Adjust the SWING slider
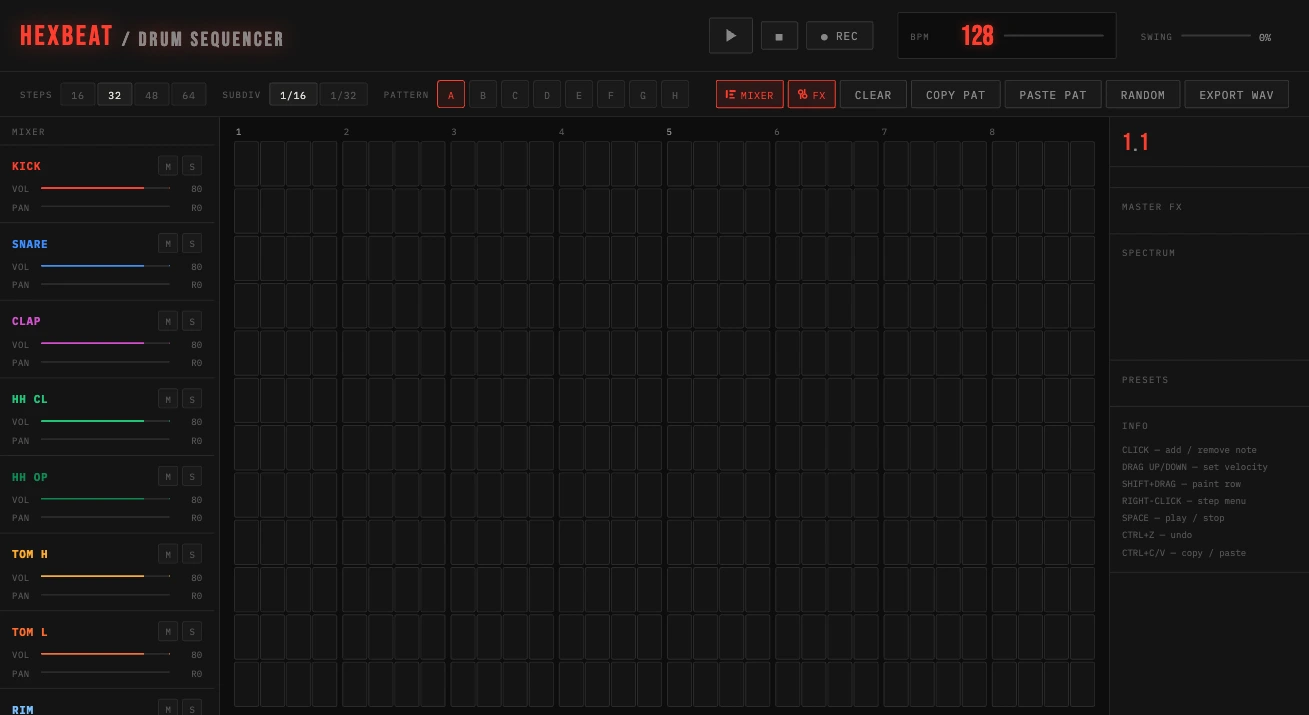 [x=1216, y=36]
